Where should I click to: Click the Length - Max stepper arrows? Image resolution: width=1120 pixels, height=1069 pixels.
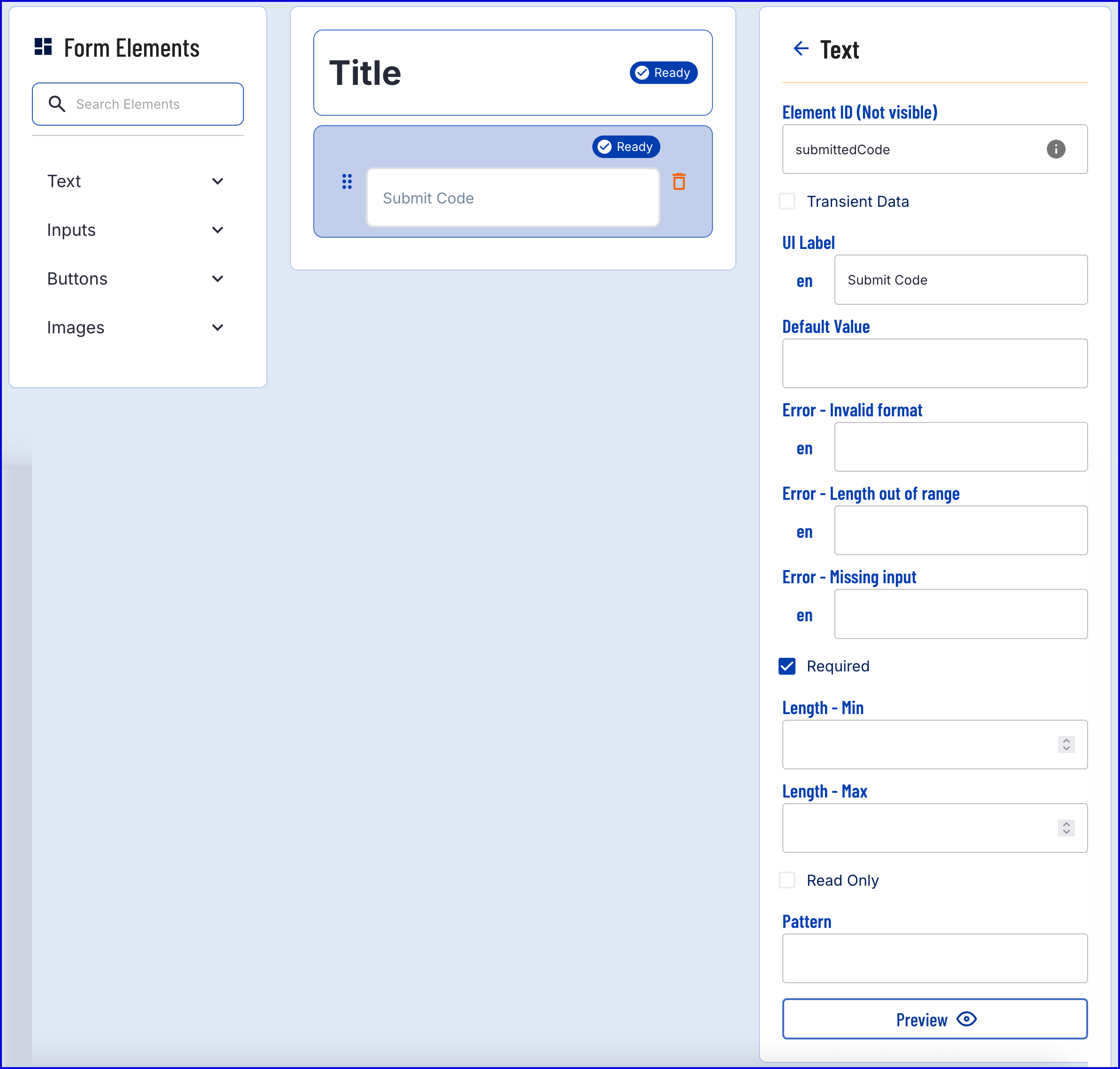click(x=1066, y=828)
